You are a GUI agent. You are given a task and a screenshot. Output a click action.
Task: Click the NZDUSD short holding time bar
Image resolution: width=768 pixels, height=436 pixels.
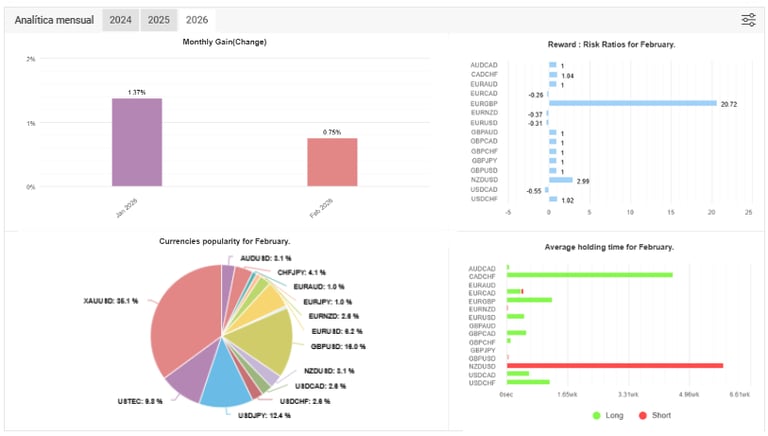pyautogui.click(x=615, y=366)
